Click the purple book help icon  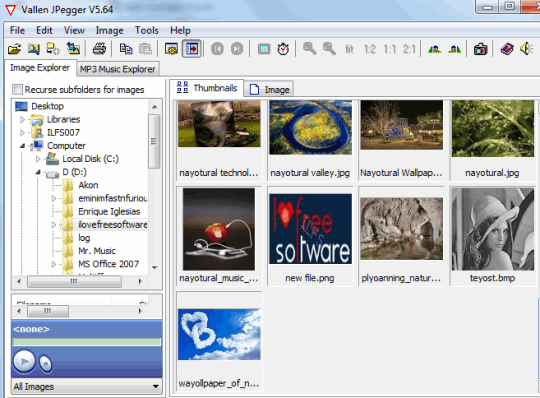click(507, 49)
